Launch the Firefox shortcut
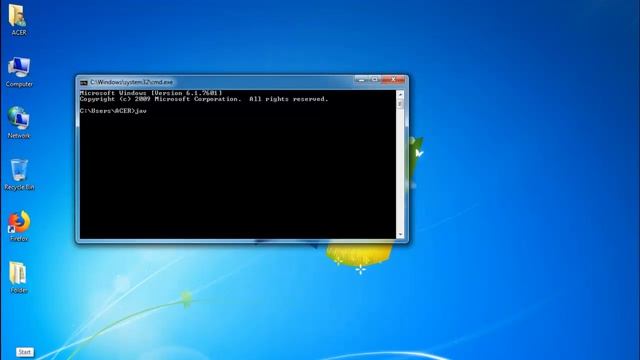This screenshot has width=640, height=360. (19, 226)
